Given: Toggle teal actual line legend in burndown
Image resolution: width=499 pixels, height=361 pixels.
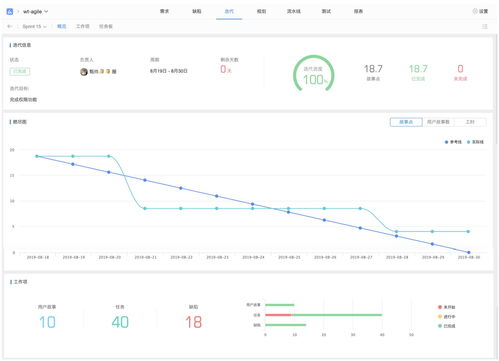Looking at the screenshot, I should (x=475, y=142).
